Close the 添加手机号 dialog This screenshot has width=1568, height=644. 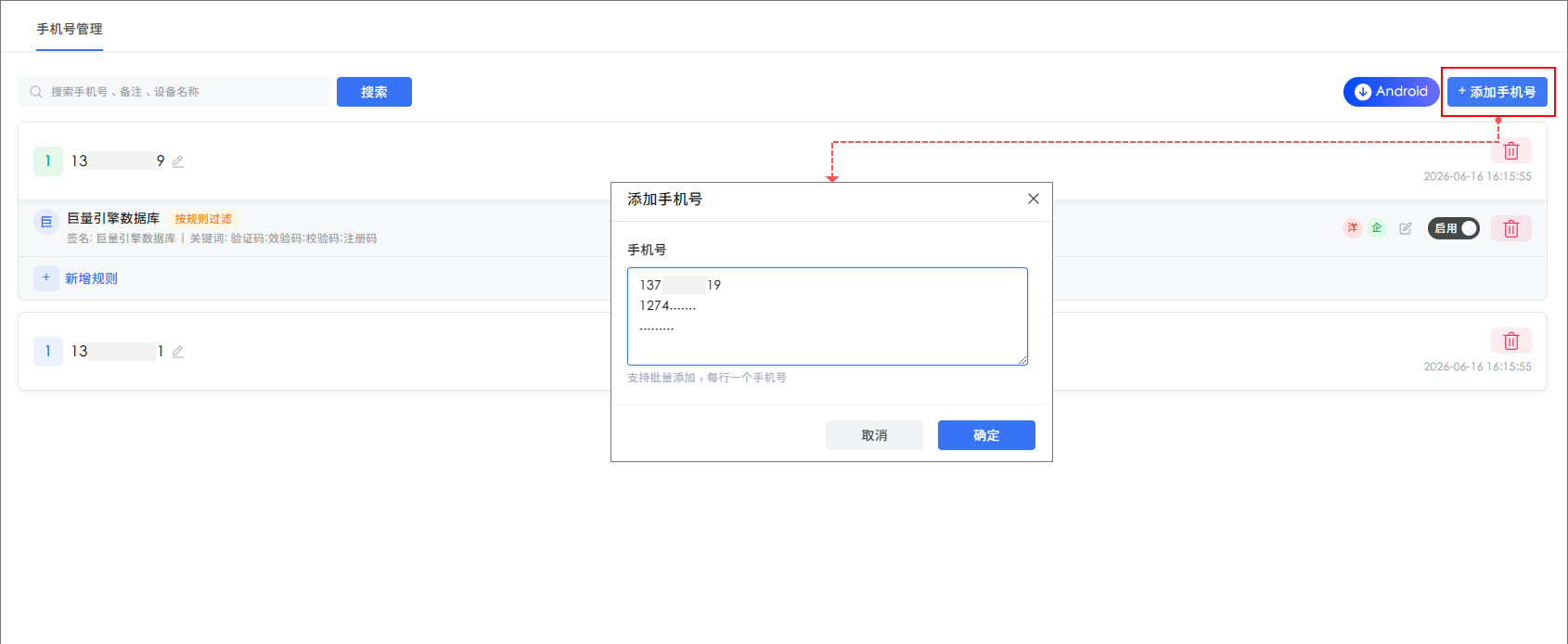point(1034,199)
